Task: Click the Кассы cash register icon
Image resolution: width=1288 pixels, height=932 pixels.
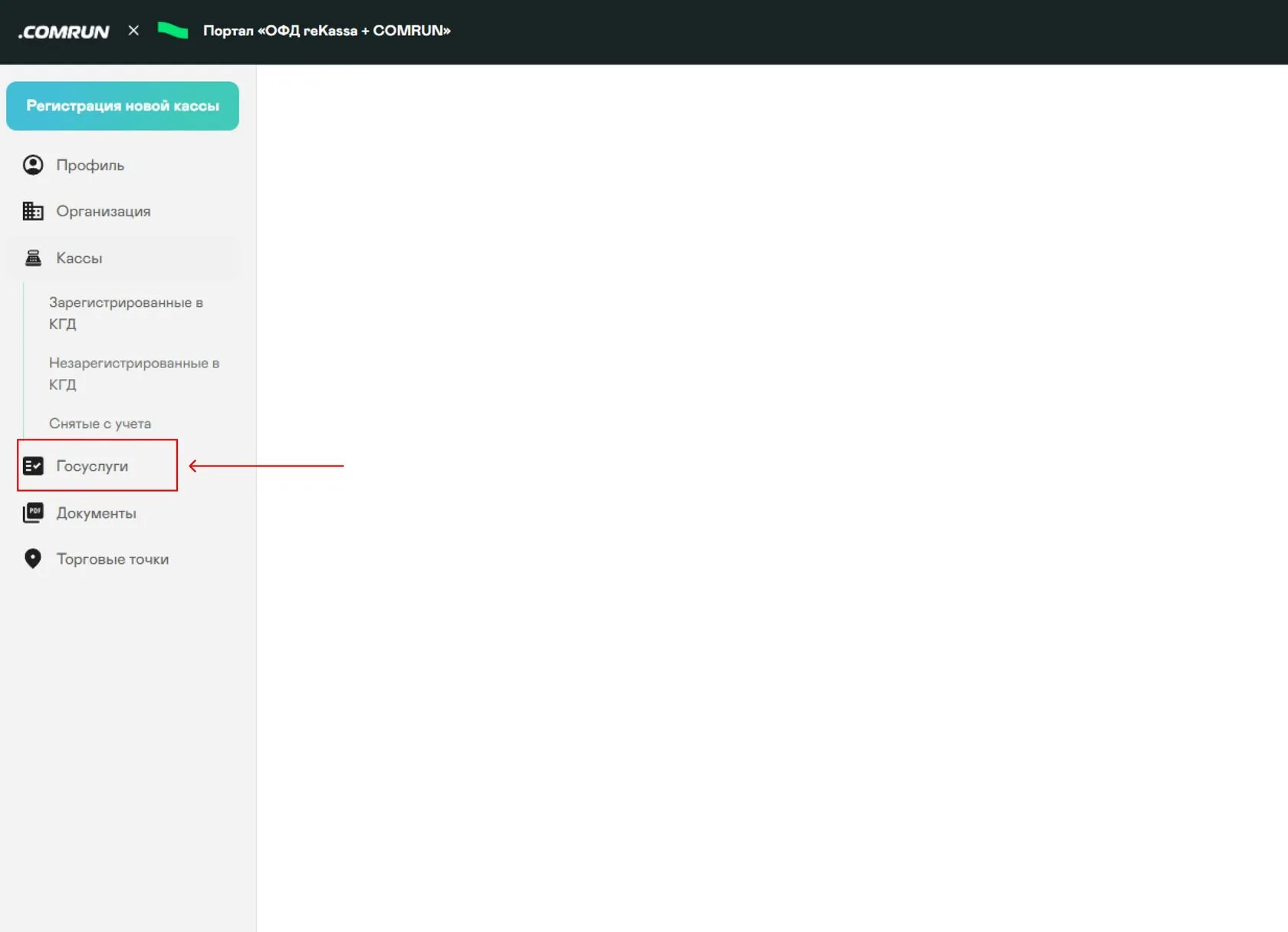Action: coord(33,258)
